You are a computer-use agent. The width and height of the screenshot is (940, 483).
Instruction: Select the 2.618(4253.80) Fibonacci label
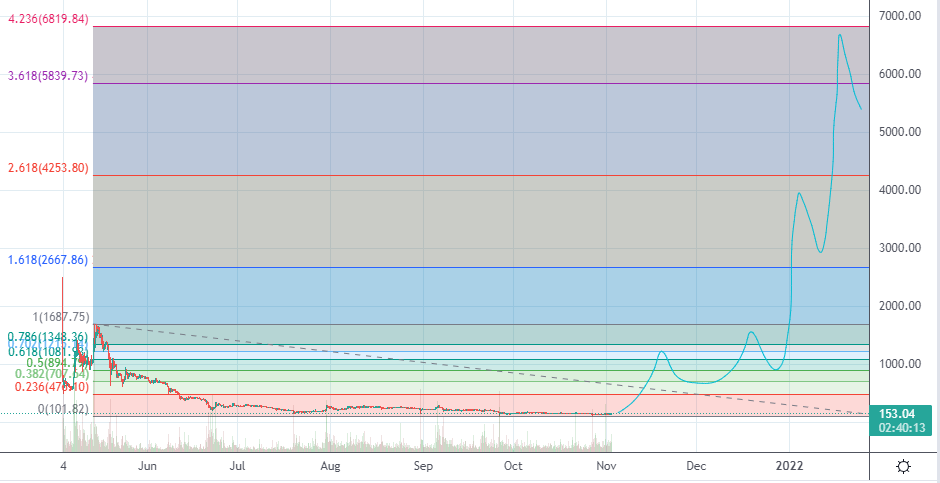tap(48, 168)
